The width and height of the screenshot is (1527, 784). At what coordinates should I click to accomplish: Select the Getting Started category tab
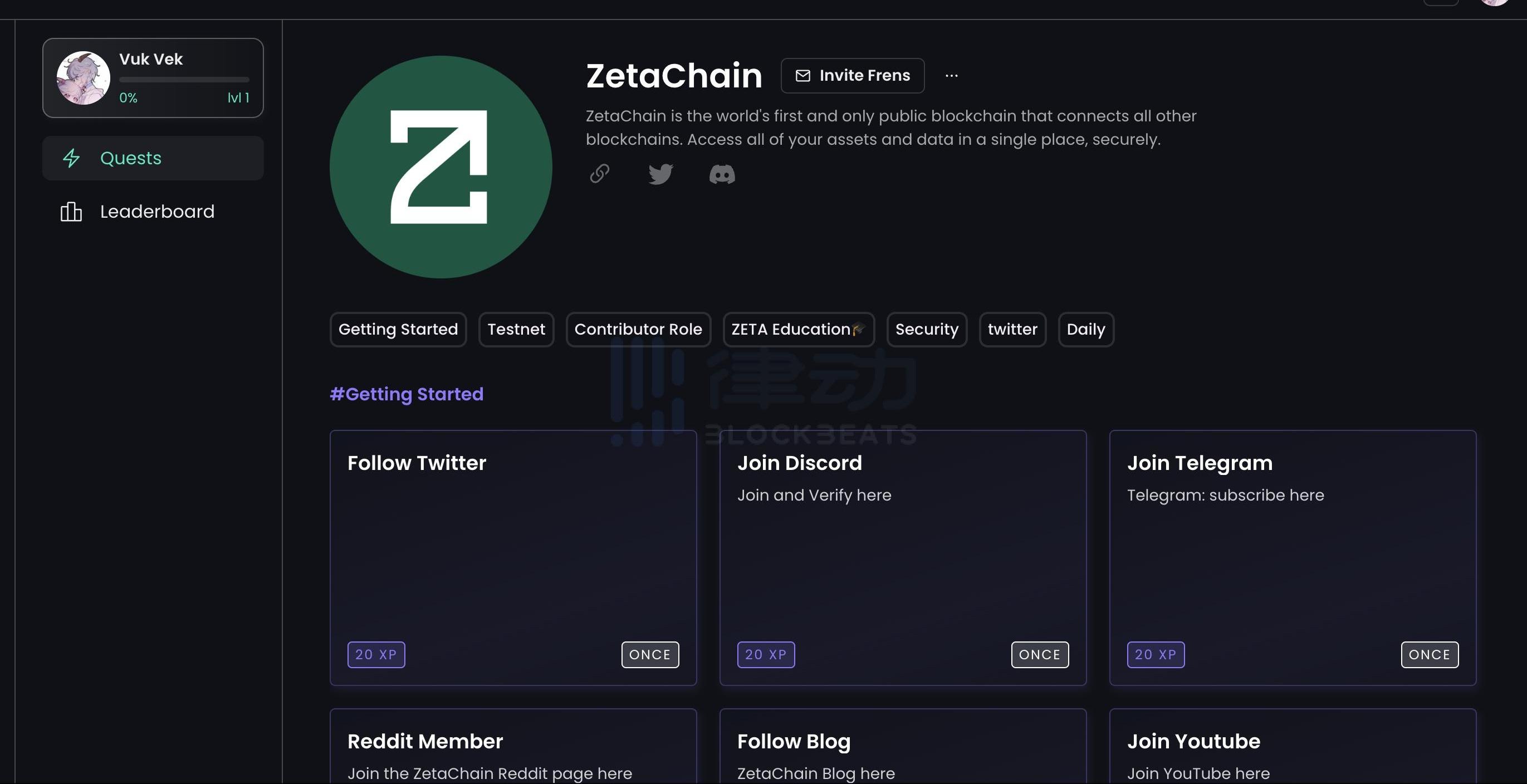pyautogui.click(x=398, y=330)
